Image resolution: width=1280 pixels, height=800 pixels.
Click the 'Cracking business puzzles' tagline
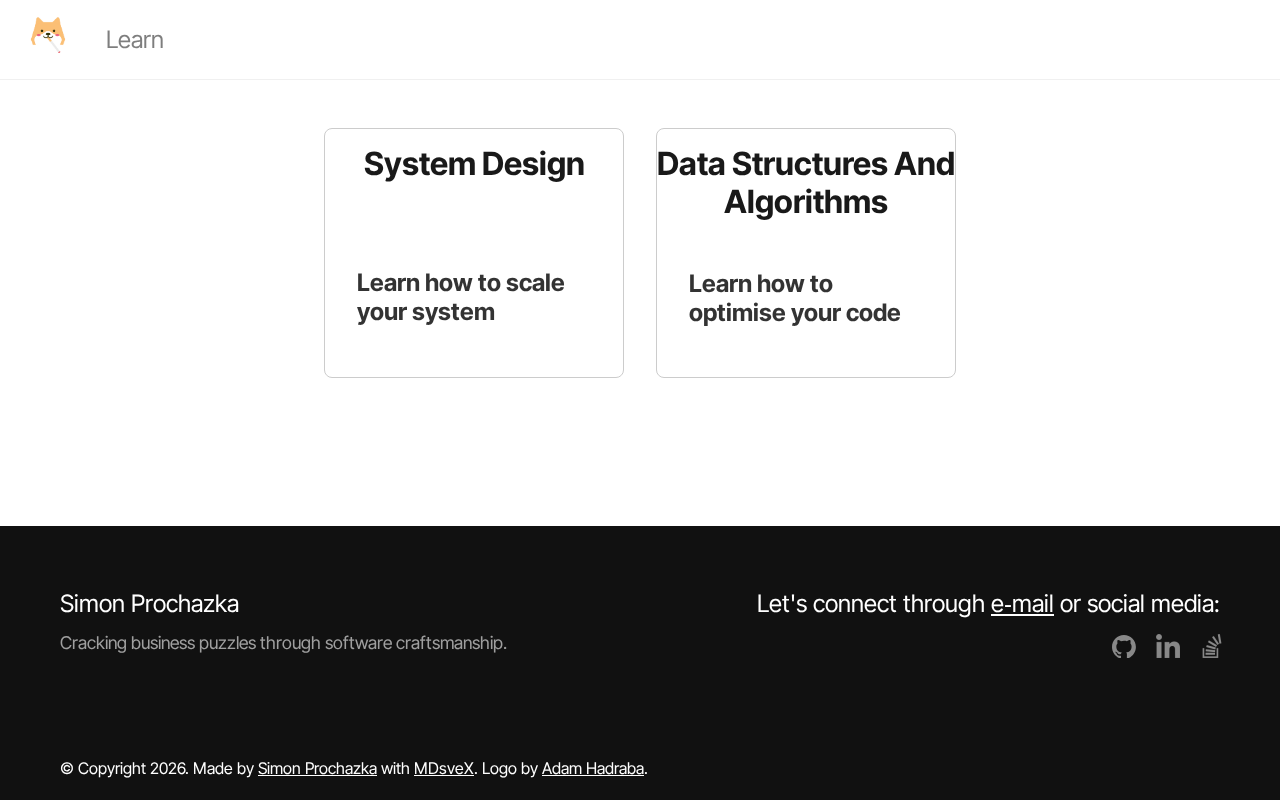(283, 643)
